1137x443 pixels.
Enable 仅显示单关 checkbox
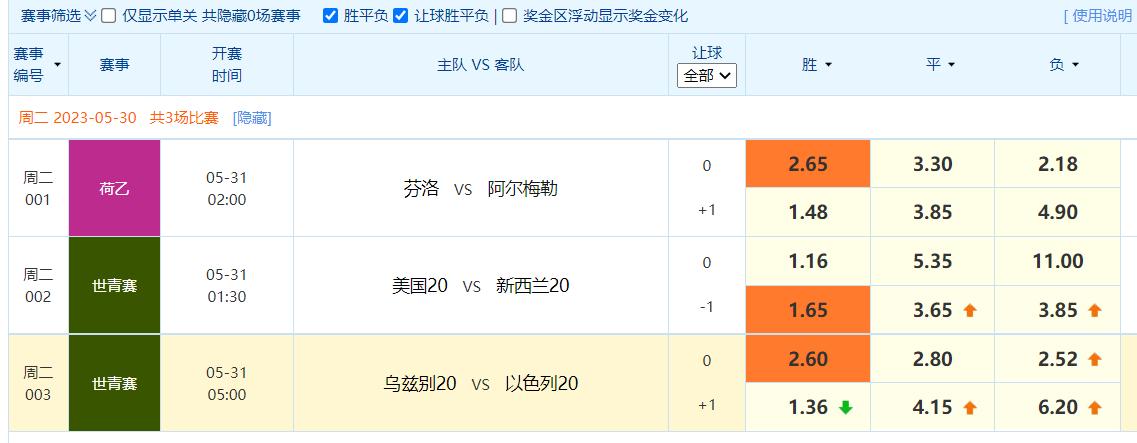[x=109, y=16]
